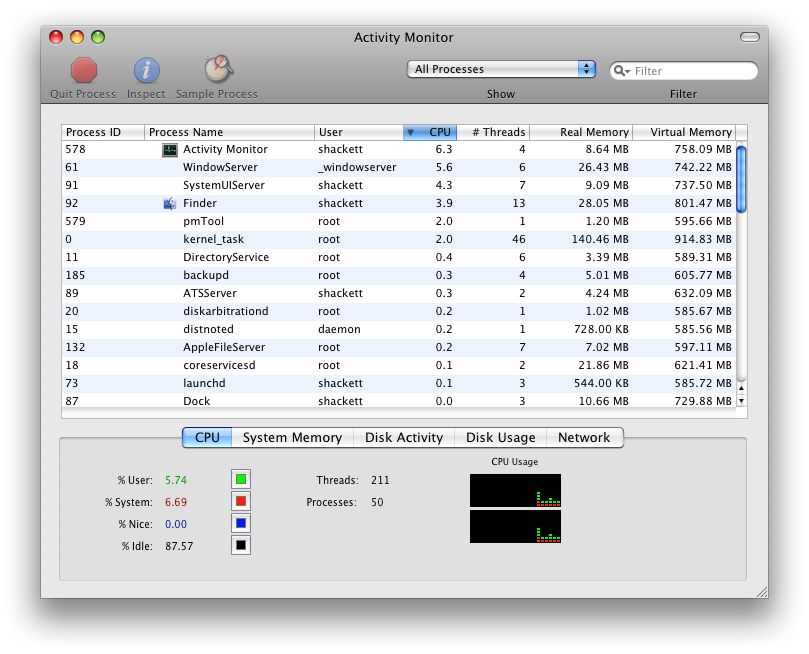Viewport: 809px width, 654px height.
Task: Click the blue % Nice color swatch
Action: coord(241,523)
